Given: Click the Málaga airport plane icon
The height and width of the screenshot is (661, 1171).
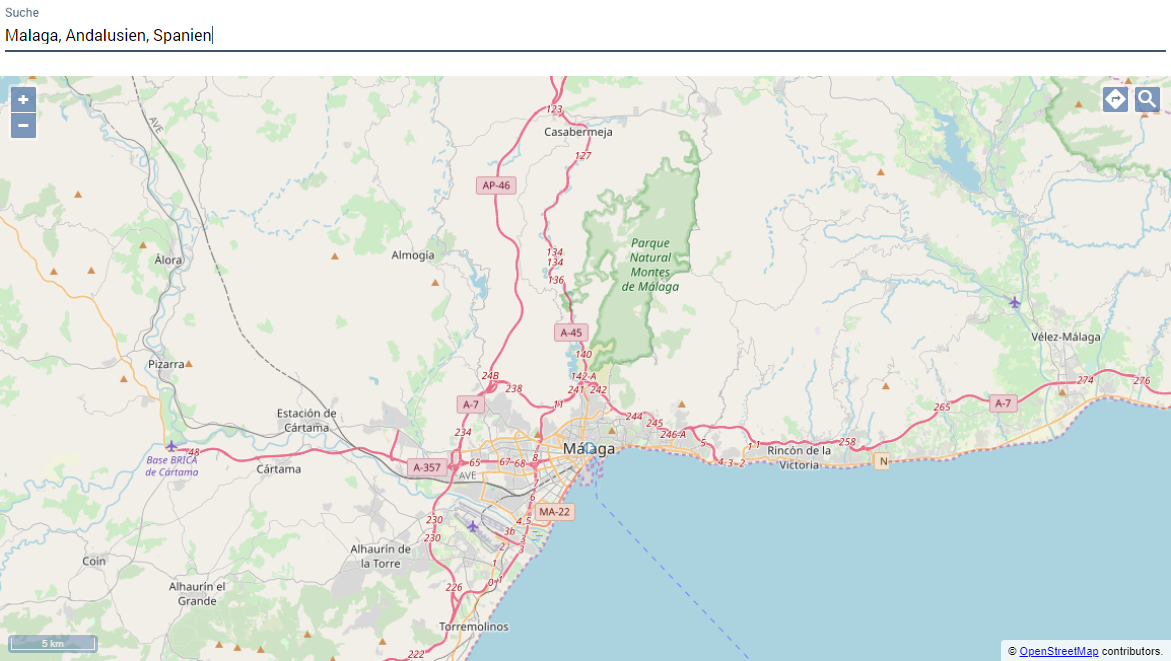Looking at the screenshot, I should [473, 526].
